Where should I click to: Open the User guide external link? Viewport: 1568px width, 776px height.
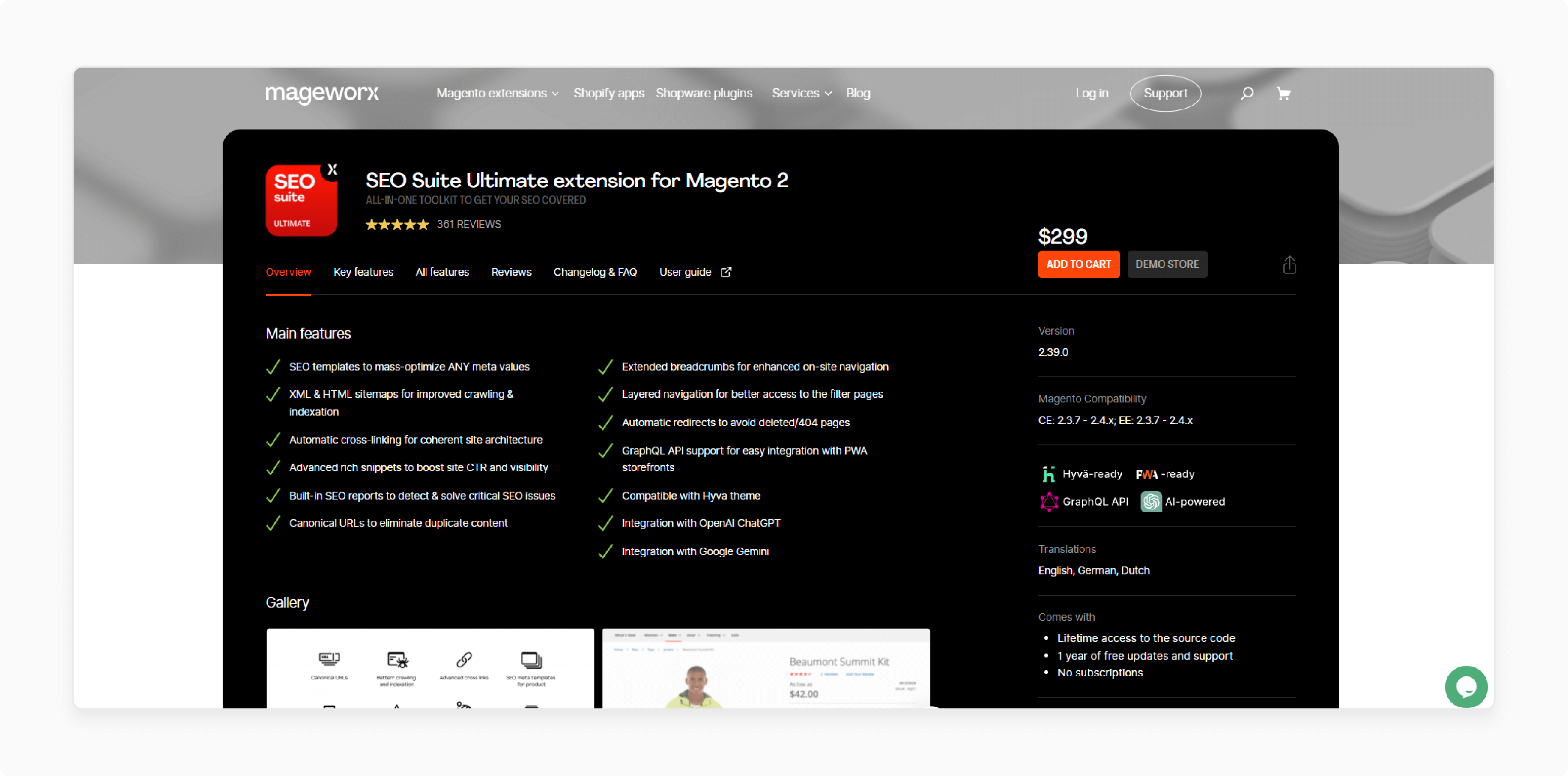tap(693, 272)
